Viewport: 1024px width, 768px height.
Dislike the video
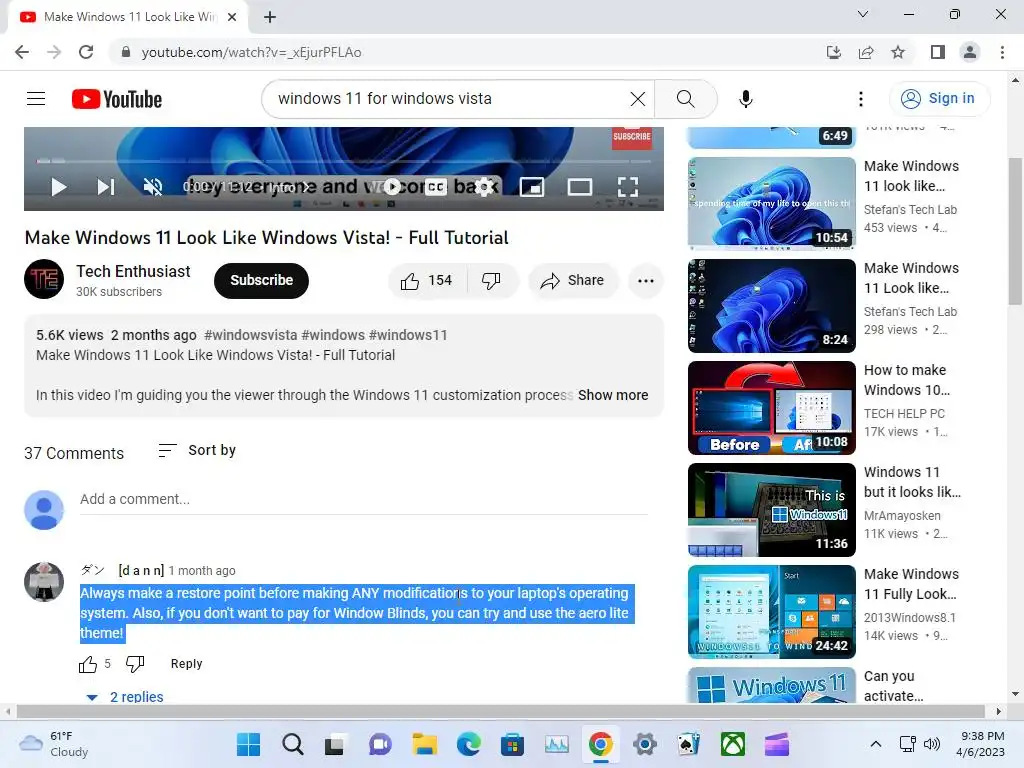pyautogui.click(x=492, y=281)
